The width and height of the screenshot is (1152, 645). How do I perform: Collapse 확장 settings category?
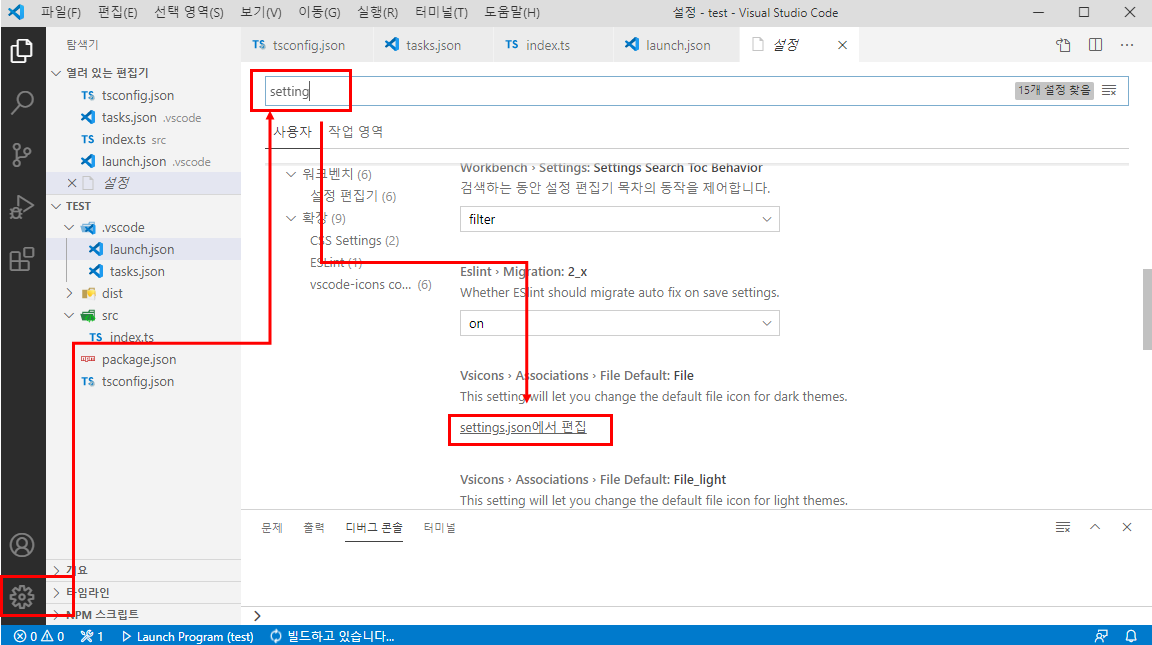click(x=291, y=218)
